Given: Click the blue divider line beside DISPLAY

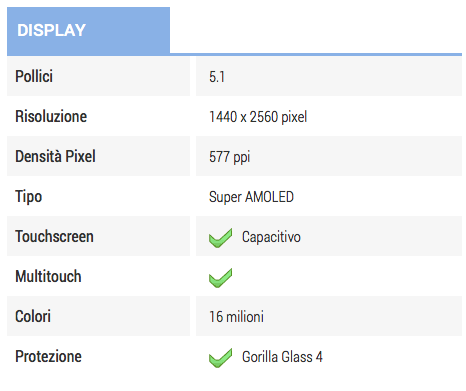Looking at the screenshot, I should coord(316,54).
